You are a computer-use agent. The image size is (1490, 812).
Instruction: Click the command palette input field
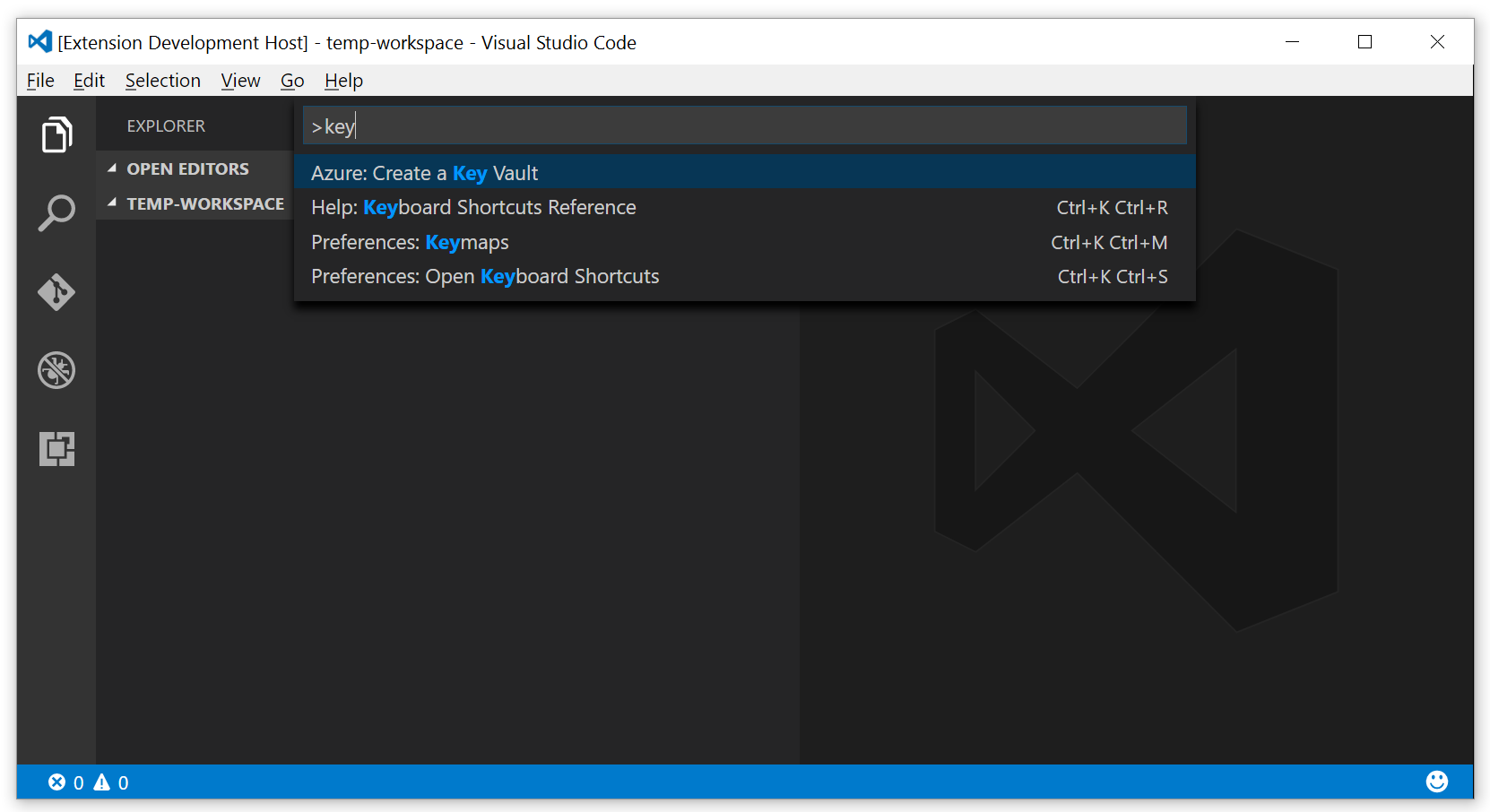pos(745,125)
